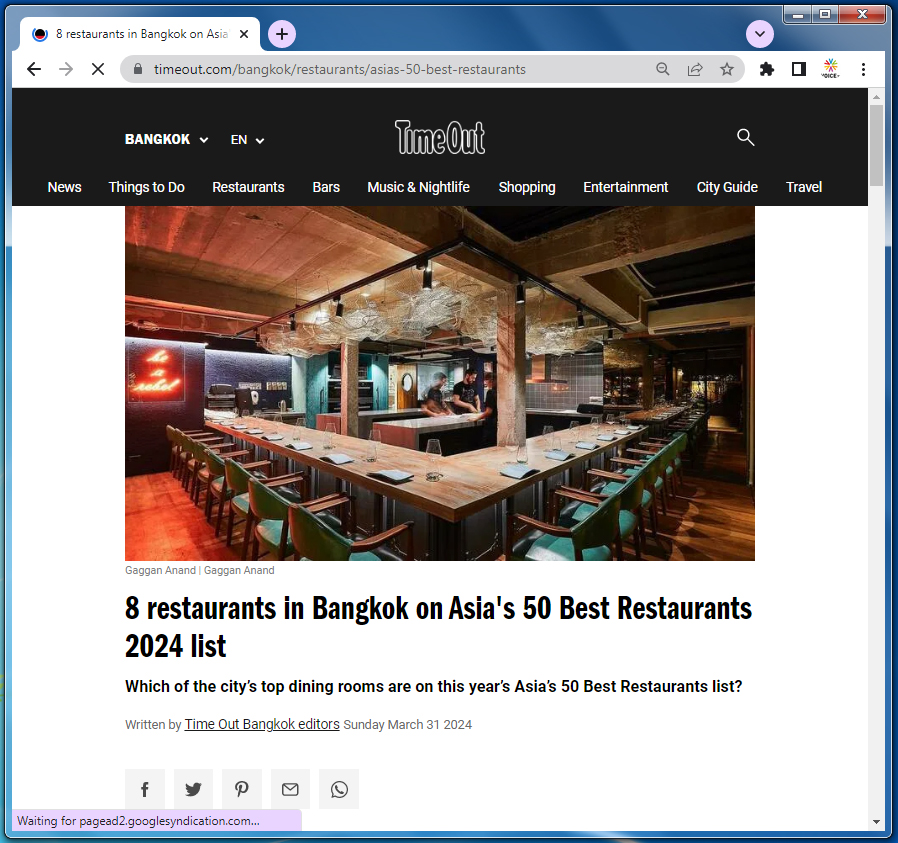Open the tab search dropdown chevron
Screen dimensions: 898x843
[x=759, y=34]
